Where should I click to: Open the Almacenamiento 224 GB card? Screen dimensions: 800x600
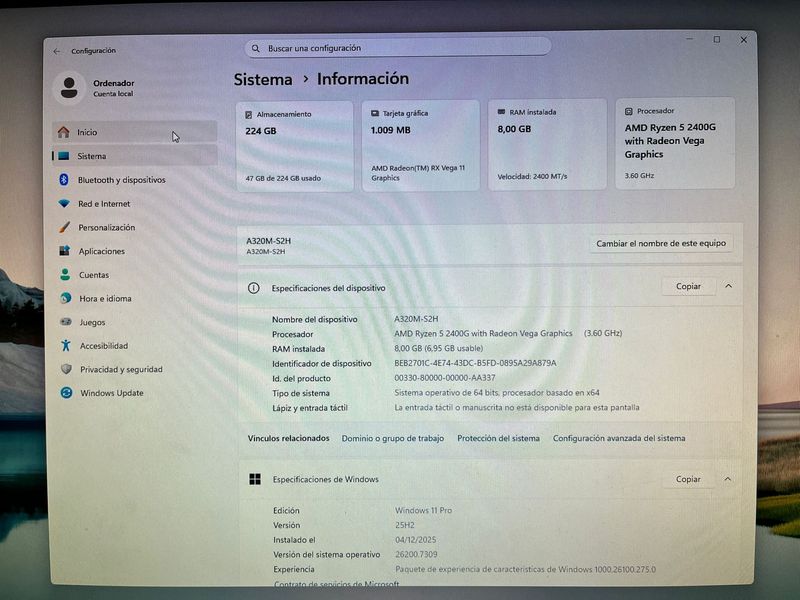pyautogui.click(x=295, y=146)
